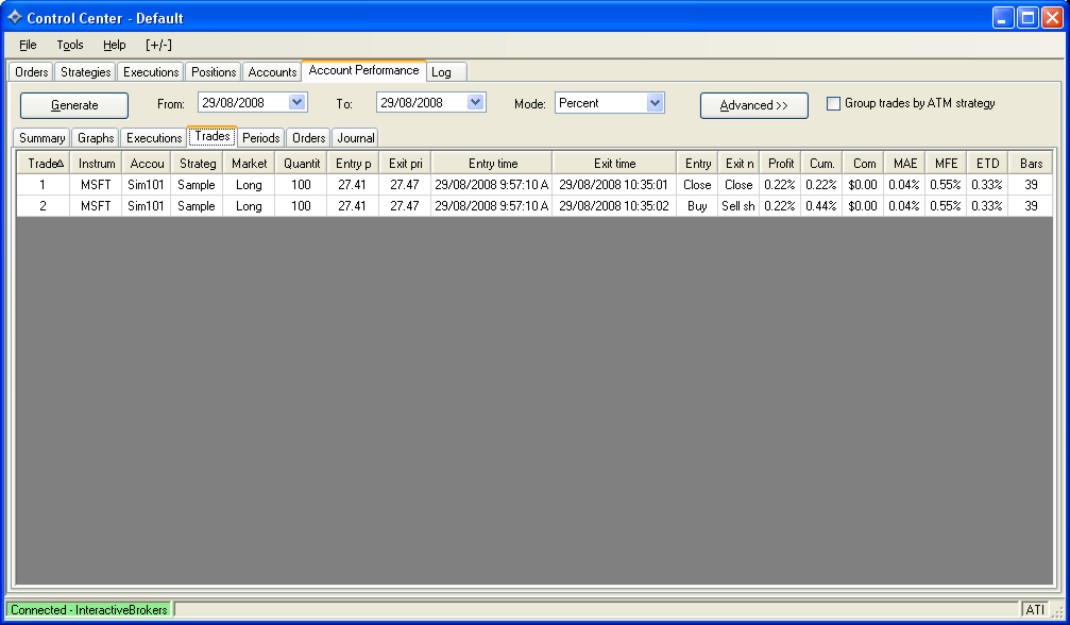This screenshot has height=625, width=1070.
Task: Click the ATI status bar indicator
Action: 1035,610
